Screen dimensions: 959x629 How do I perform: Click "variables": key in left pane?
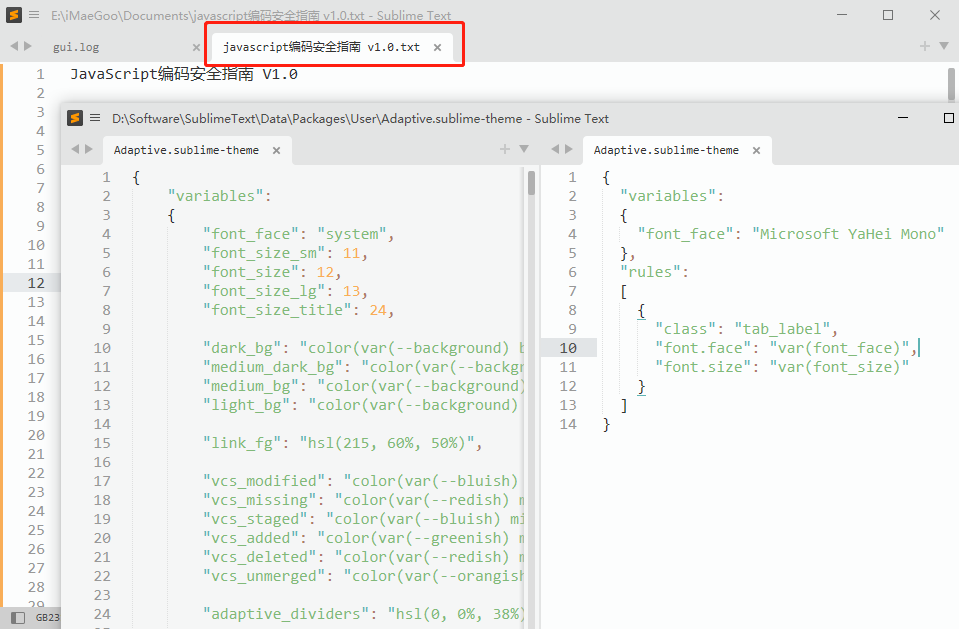click(x=220, y=196)
